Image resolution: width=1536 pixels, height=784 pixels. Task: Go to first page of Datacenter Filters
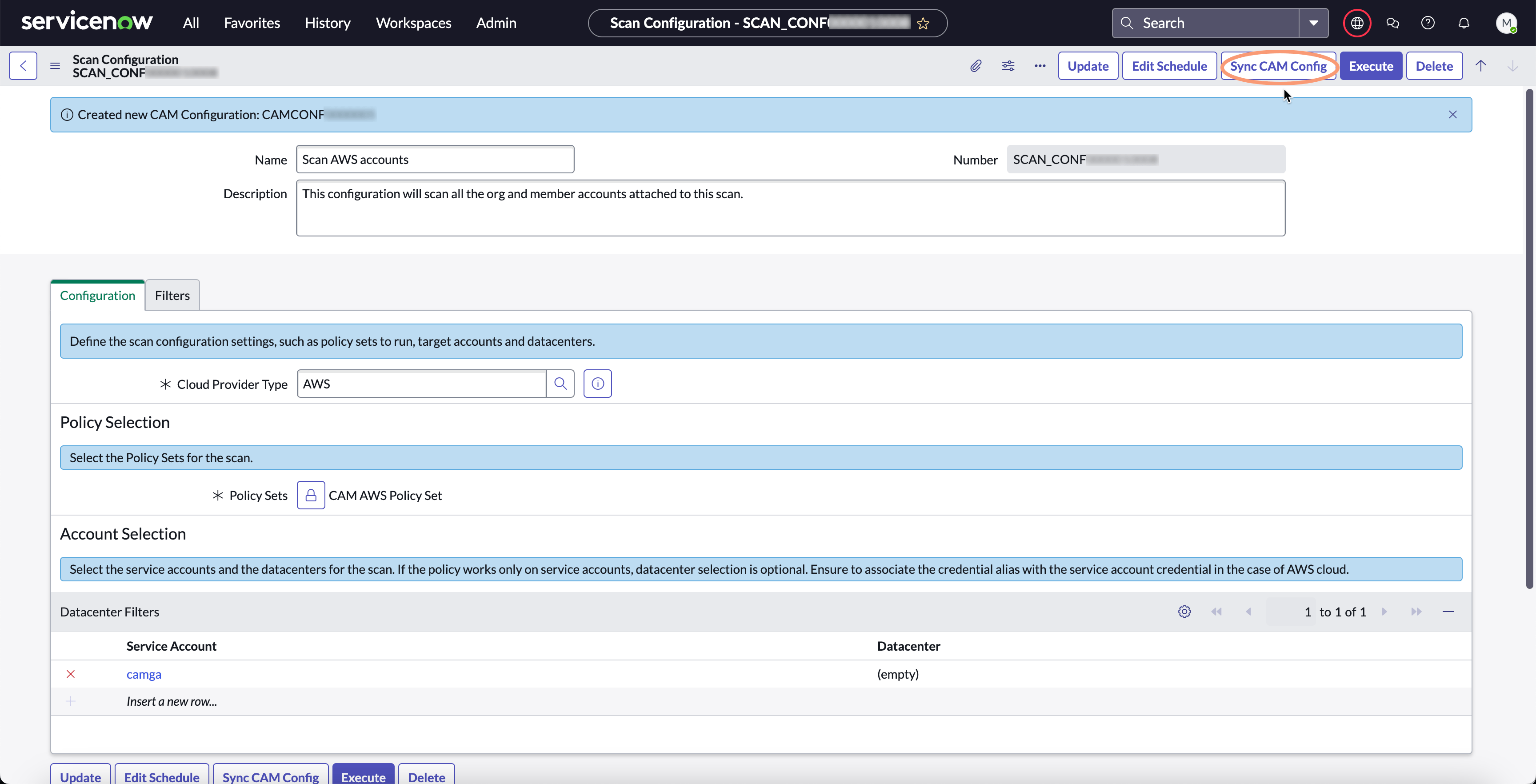(1216, 612)
